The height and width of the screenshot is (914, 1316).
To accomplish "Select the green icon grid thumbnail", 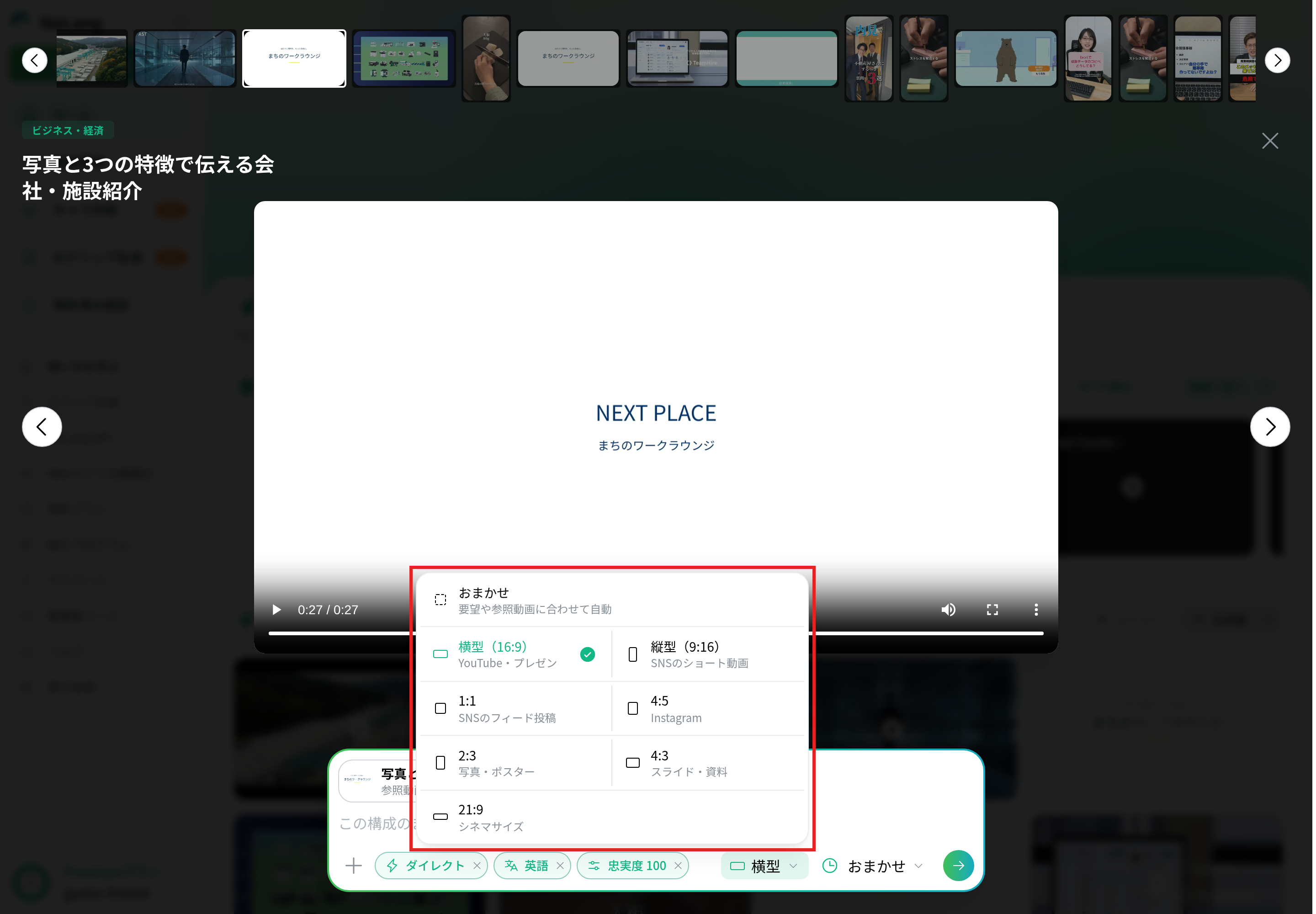I will 404,58.
